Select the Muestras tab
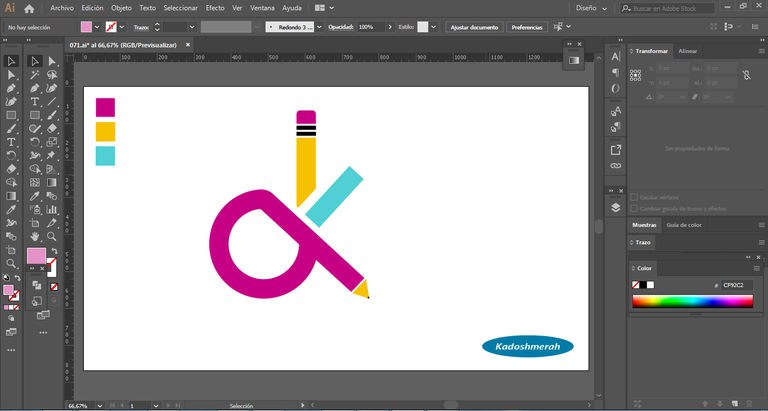Image resolution: width=768 pixels, height=411 pixels. (x=644, y=225)
